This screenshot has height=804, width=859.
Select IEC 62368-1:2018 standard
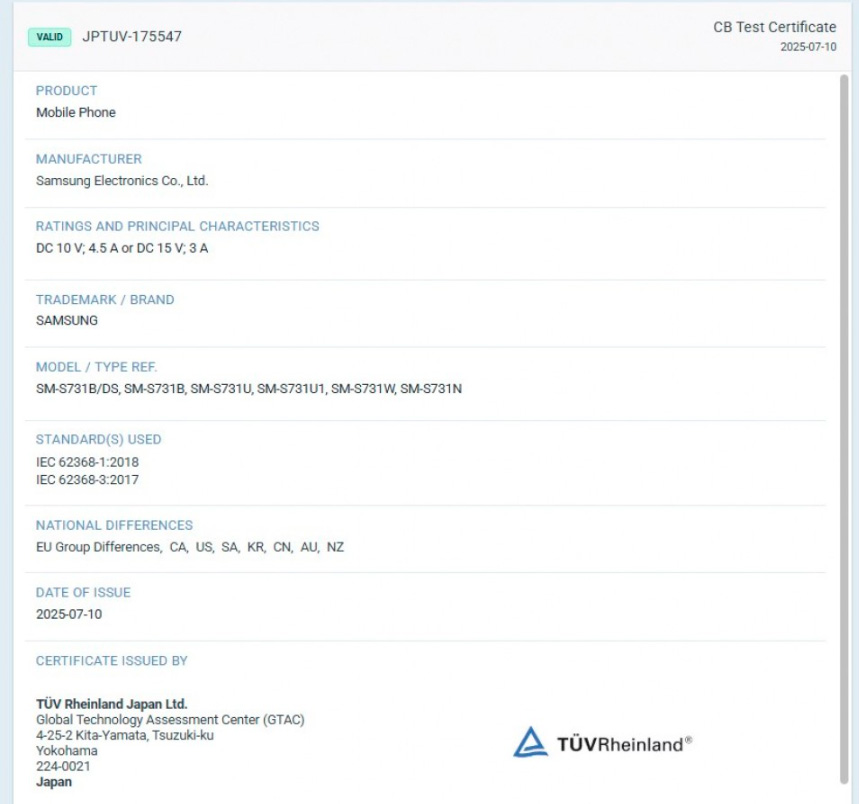(x=87, y=462)
